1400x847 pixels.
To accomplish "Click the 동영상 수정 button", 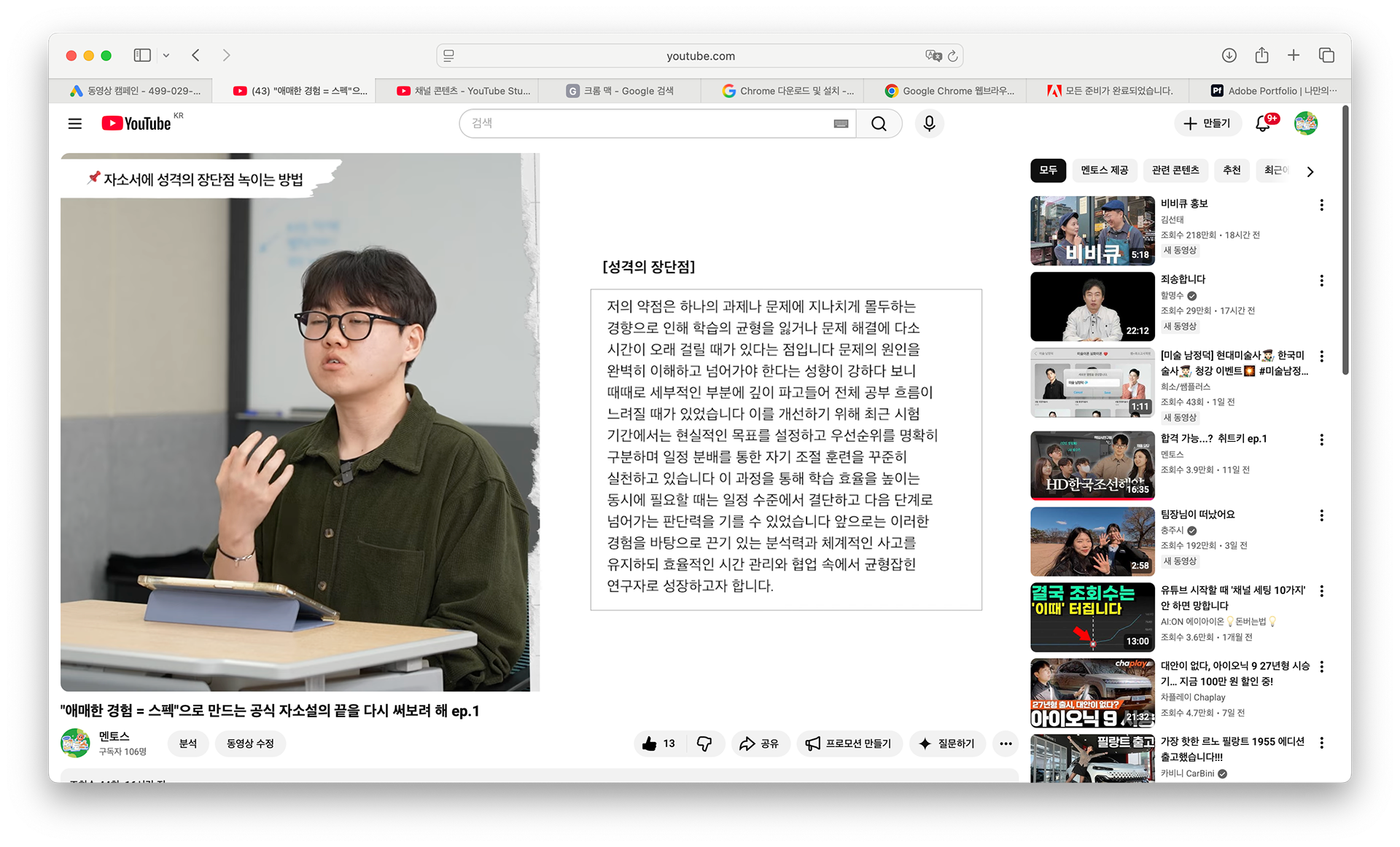I will click(x=250, y=743).
